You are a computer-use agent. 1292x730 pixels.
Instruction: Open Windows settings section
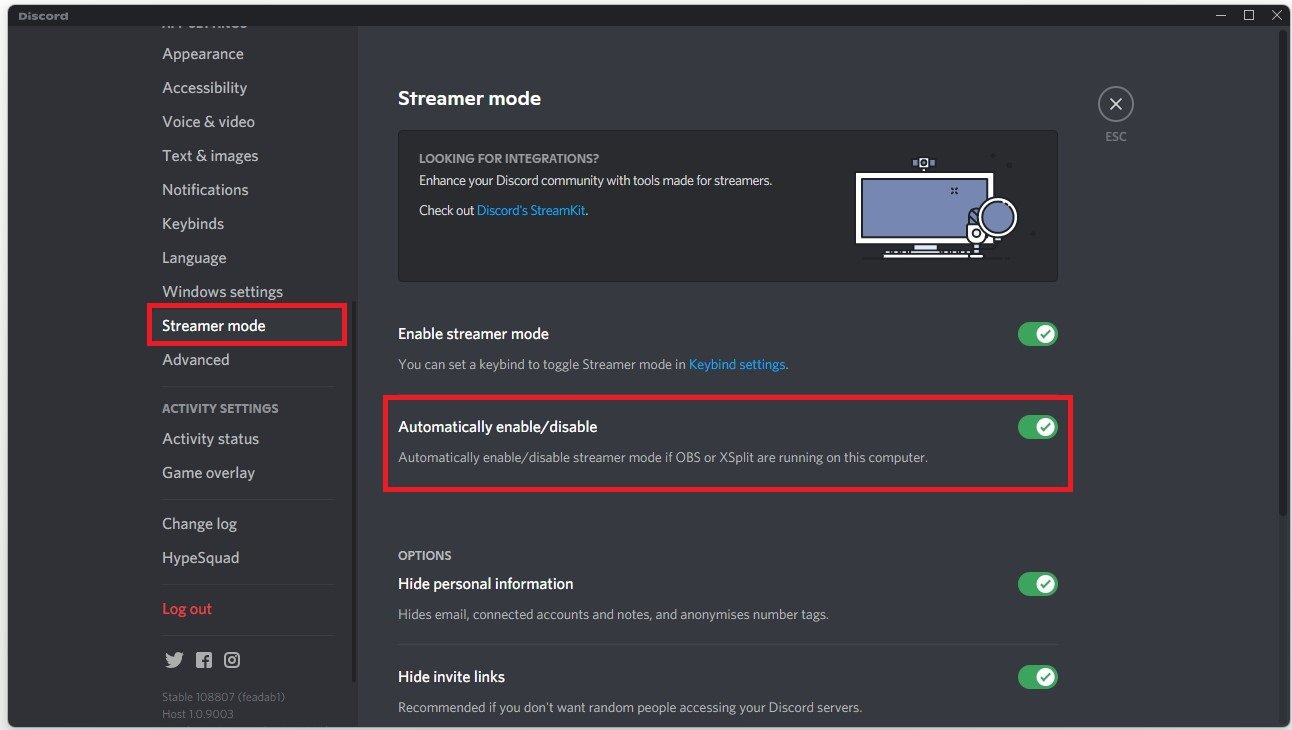(x=222, y=291)
